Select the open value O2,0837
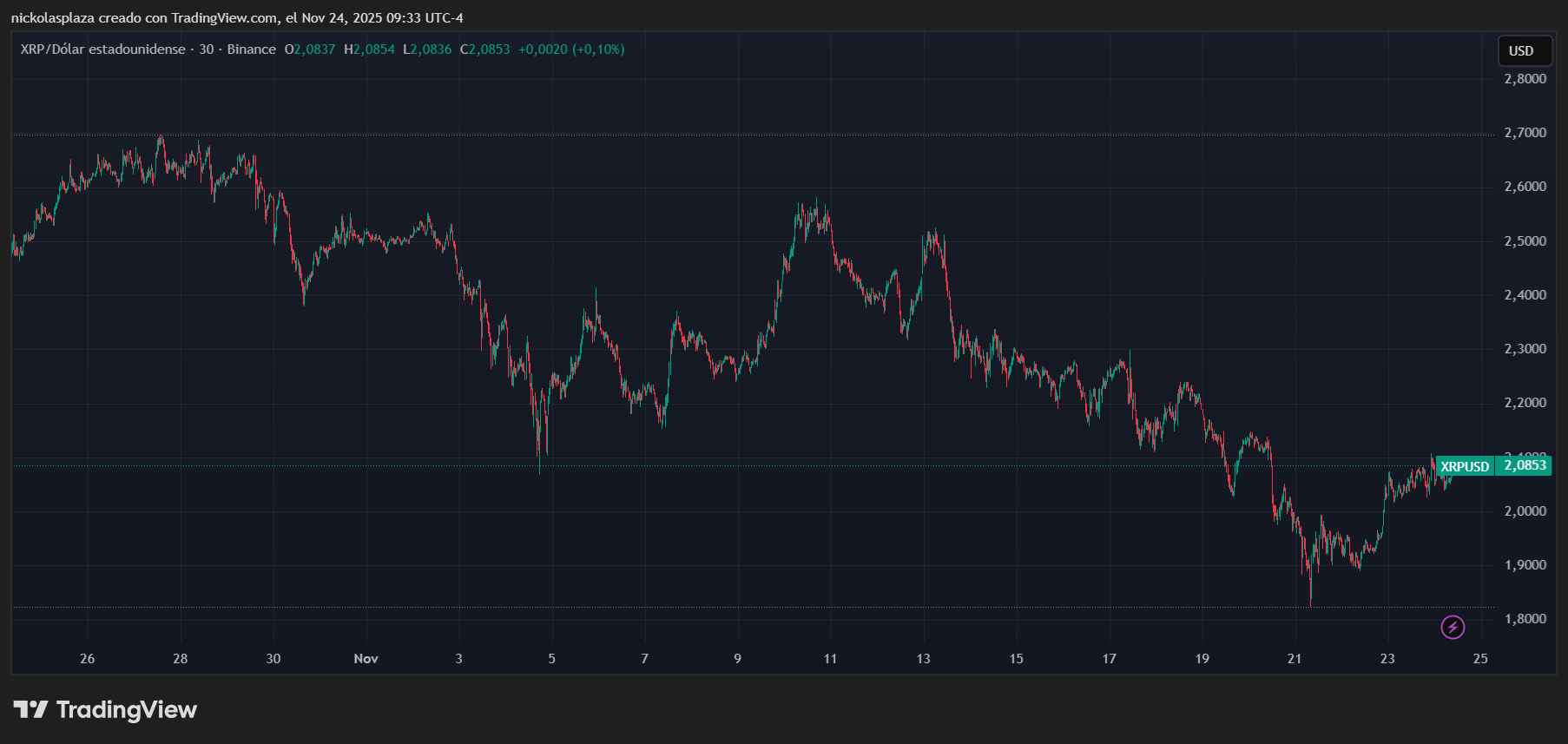The width and height of the screenshot is (1568, 744). [310, 49]
